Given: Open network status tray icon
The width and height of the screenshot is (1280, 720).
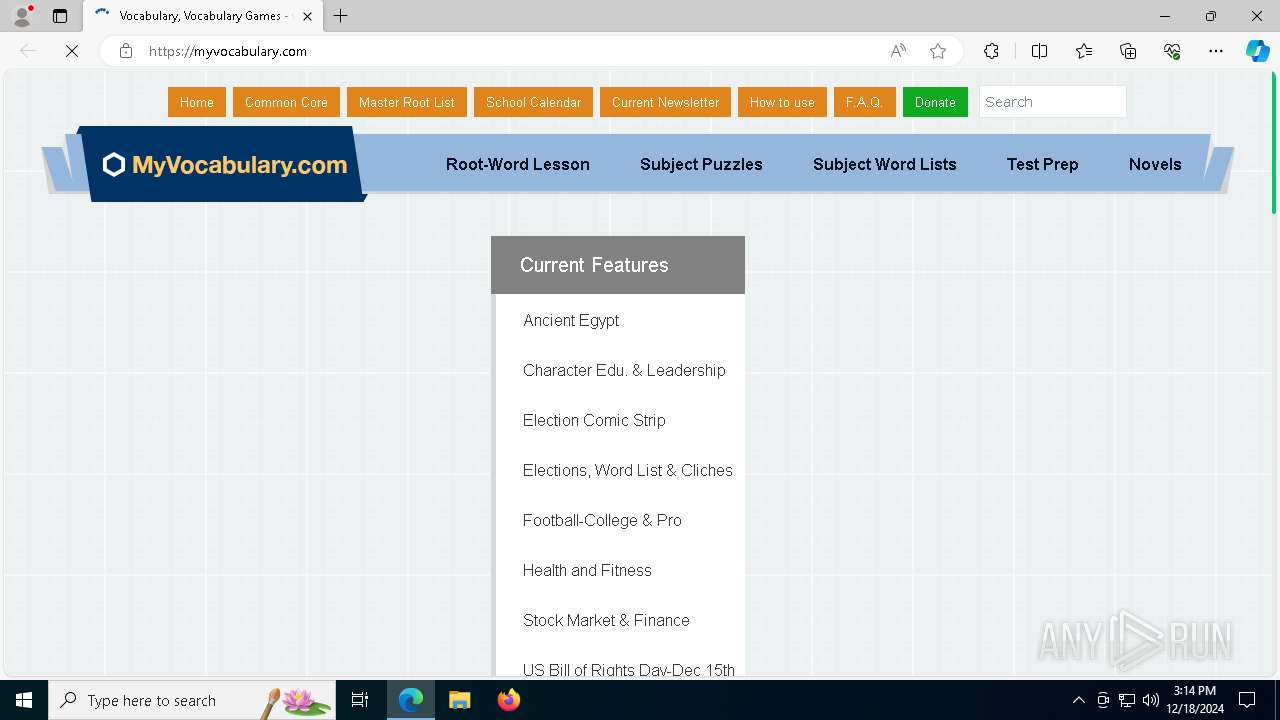Looking at the screenshot, I should click(1127, 700).
